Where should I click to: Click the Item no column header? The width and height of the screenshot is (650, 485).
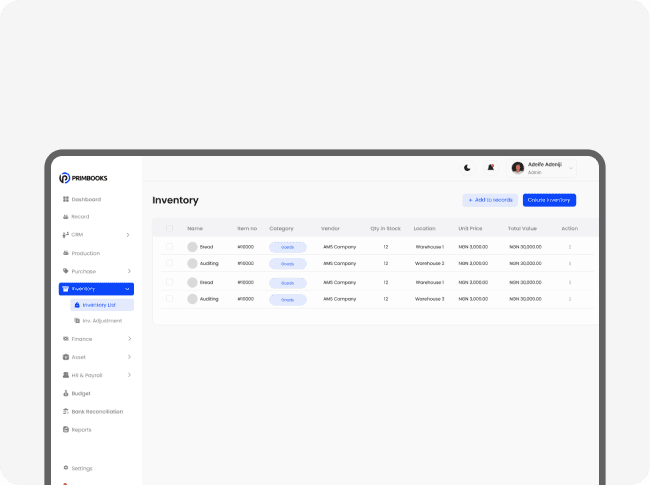click(x=247, y=228)
